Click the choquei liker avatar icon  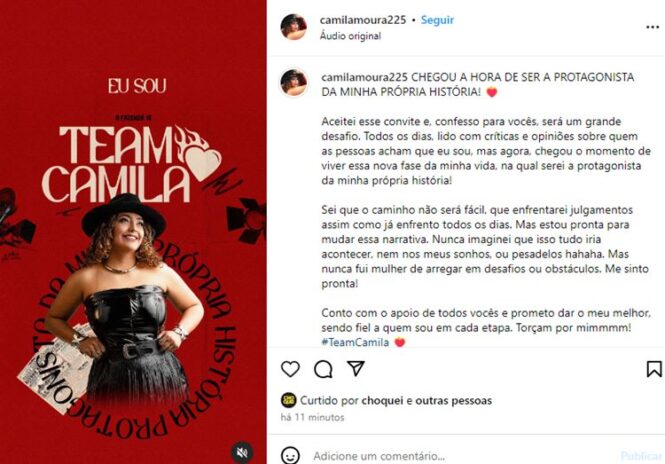(288, 400)
